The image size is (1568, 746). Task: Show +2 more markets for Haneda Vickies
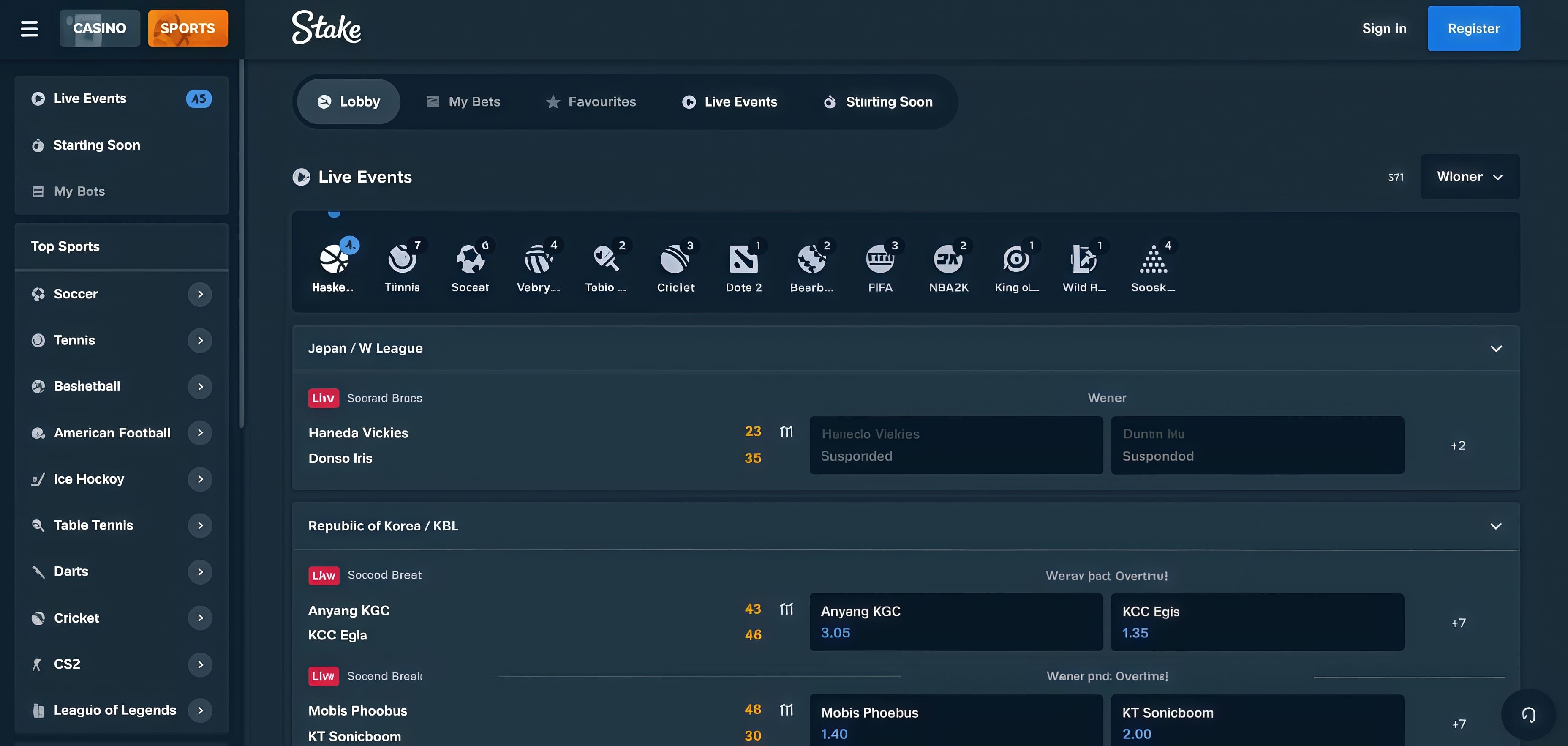1458,446
